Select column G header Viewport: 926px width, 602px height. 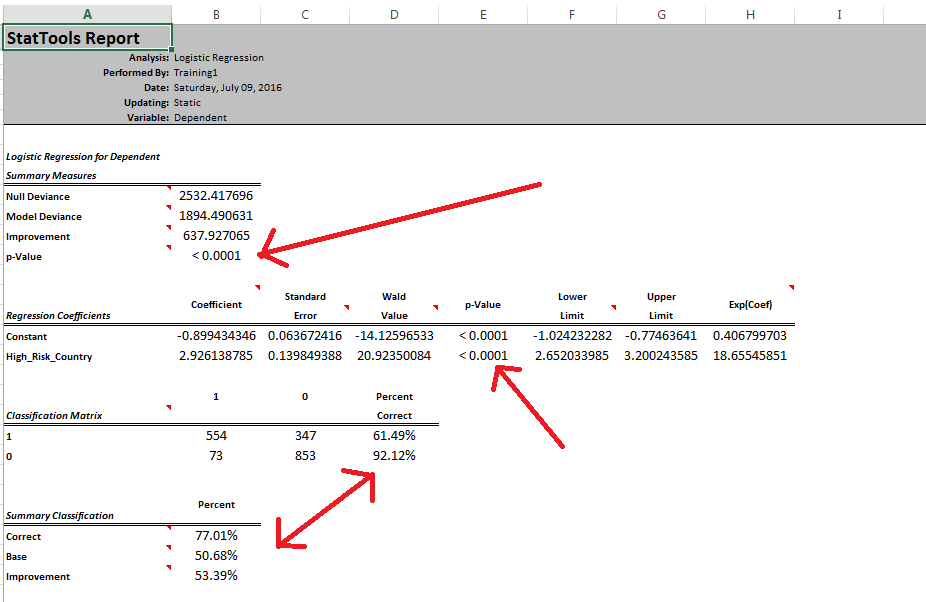[661, 14]
